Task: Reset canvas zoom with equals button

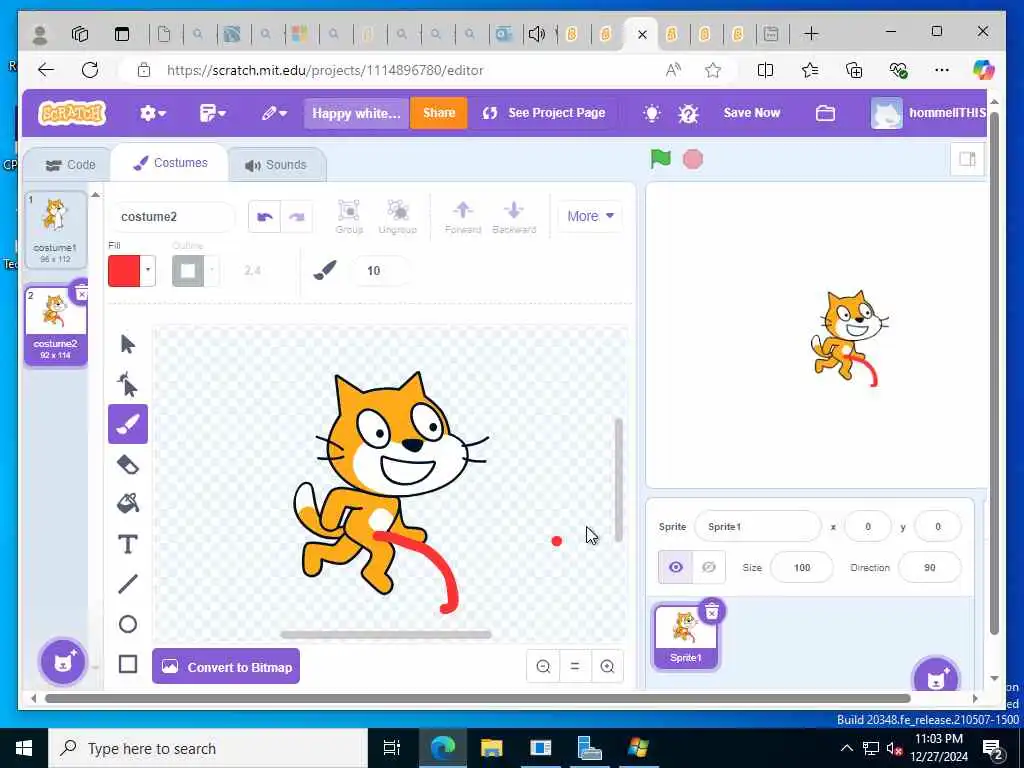Action: coord(575,666)
